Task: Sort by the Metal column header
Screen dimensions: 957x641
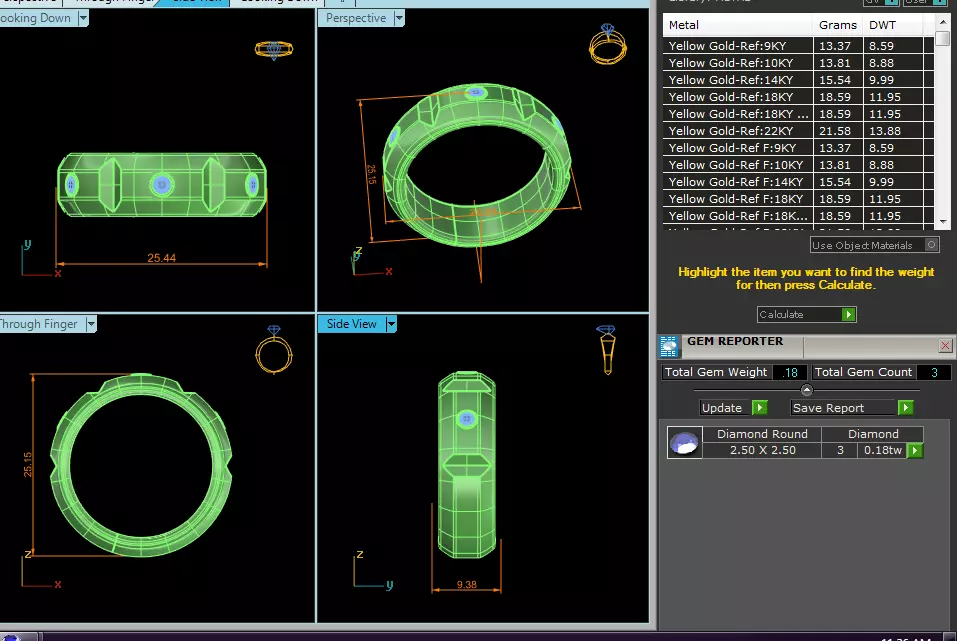Action: (738, 25)
